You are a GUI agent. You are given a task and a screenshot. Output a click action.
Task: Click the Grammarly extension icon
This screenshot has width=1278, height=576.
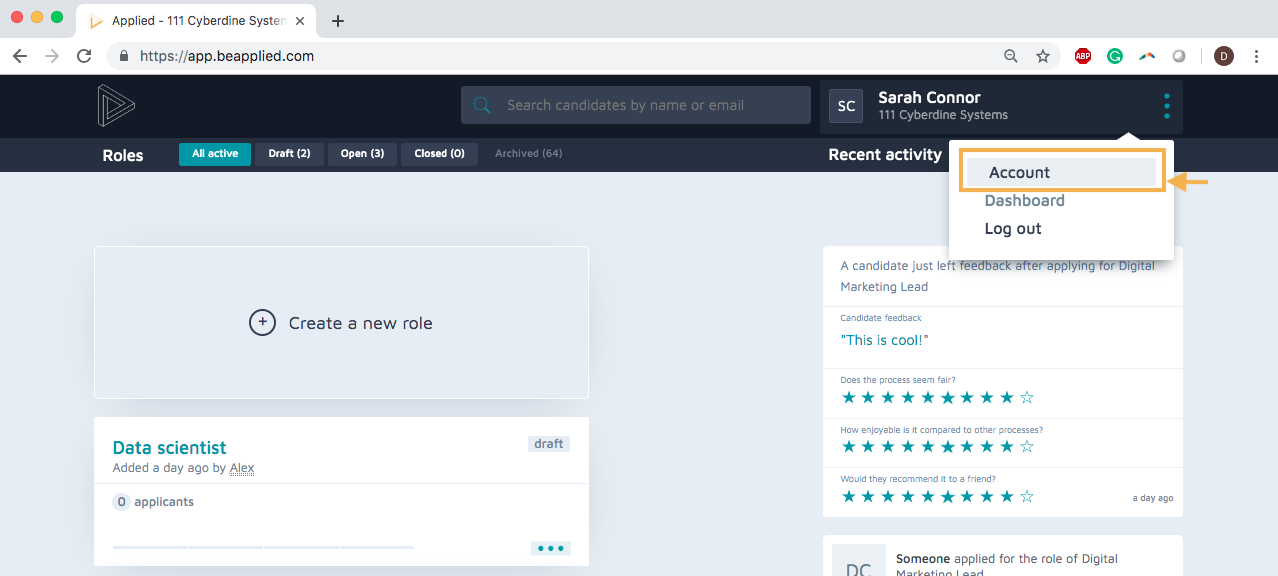tap(1114, 56)
